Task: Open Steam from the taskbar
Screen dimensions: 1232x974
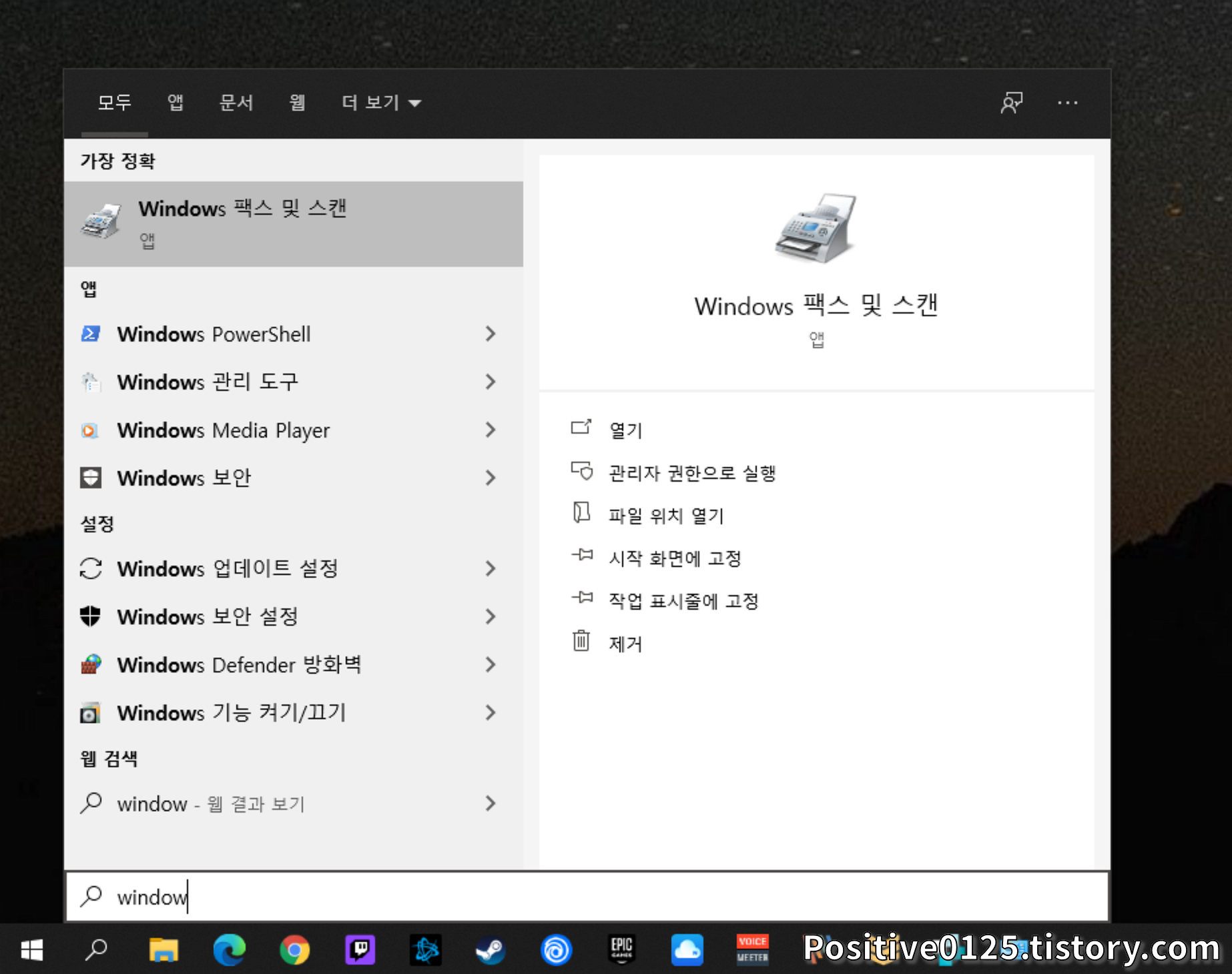Action: pyautogui.click(x=491, y=950)
